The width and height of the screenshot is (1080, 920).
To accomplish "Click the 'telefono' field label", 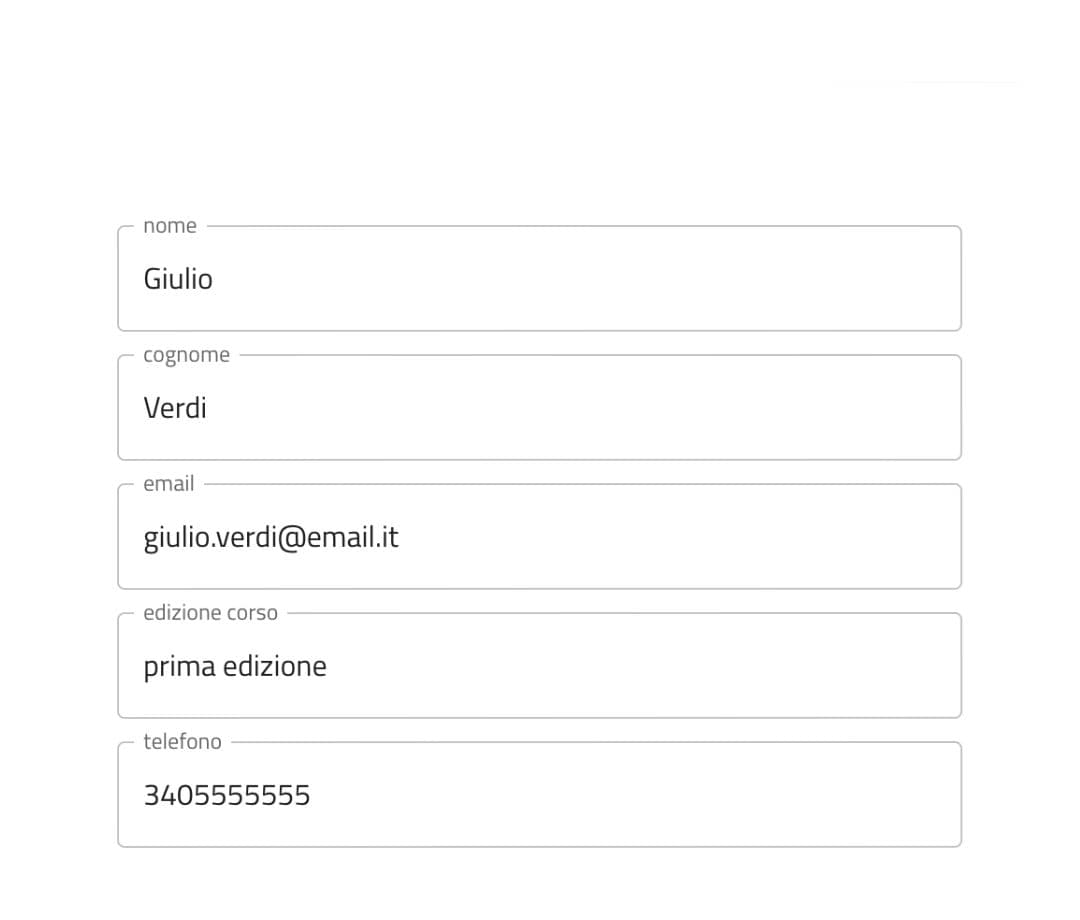I will coord(182,742).
